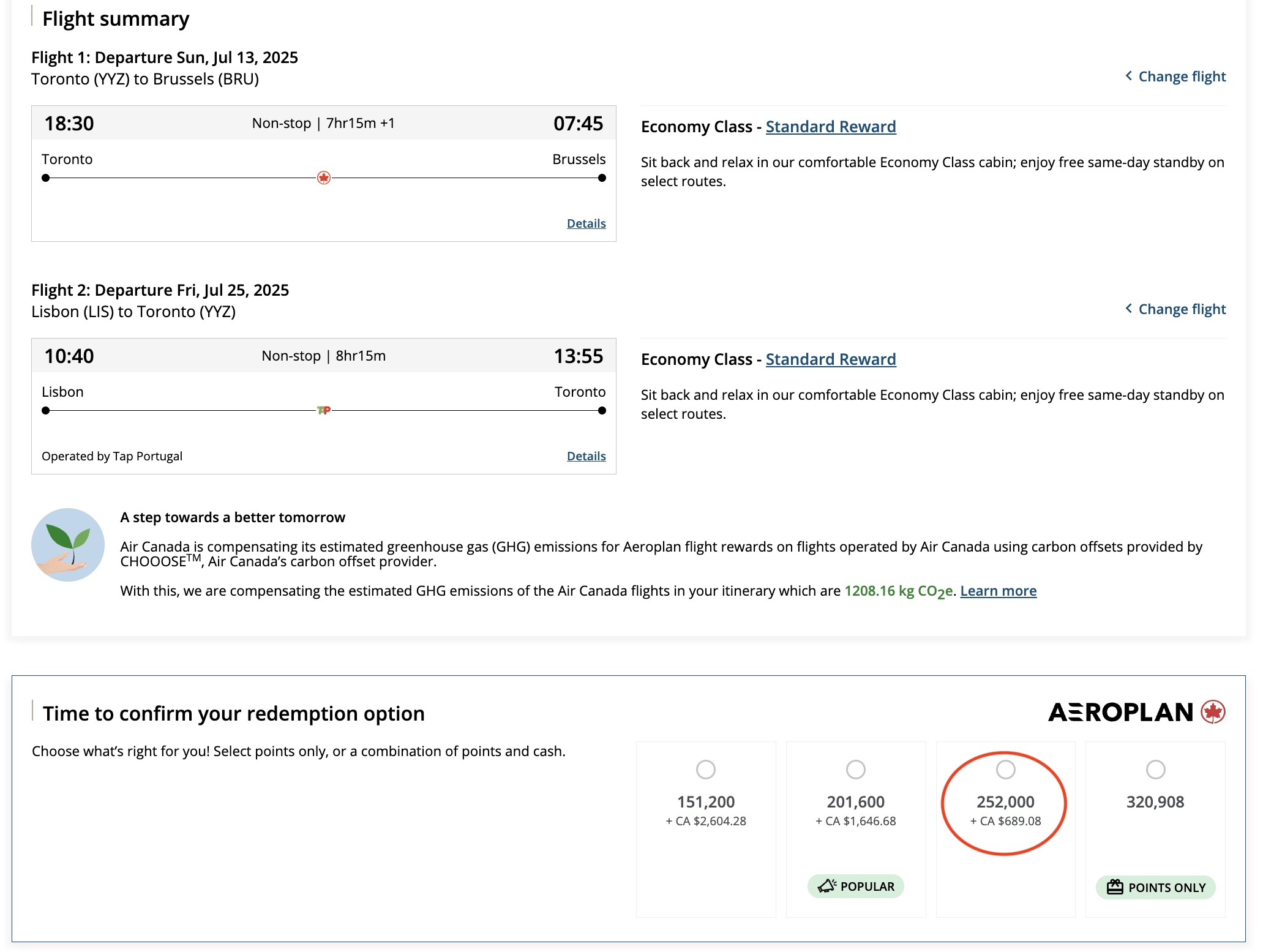The image size is (1263, 952).
Task: Select the 151,200 points plus CA $2,604.28 option
Action: tap(705, 770)
